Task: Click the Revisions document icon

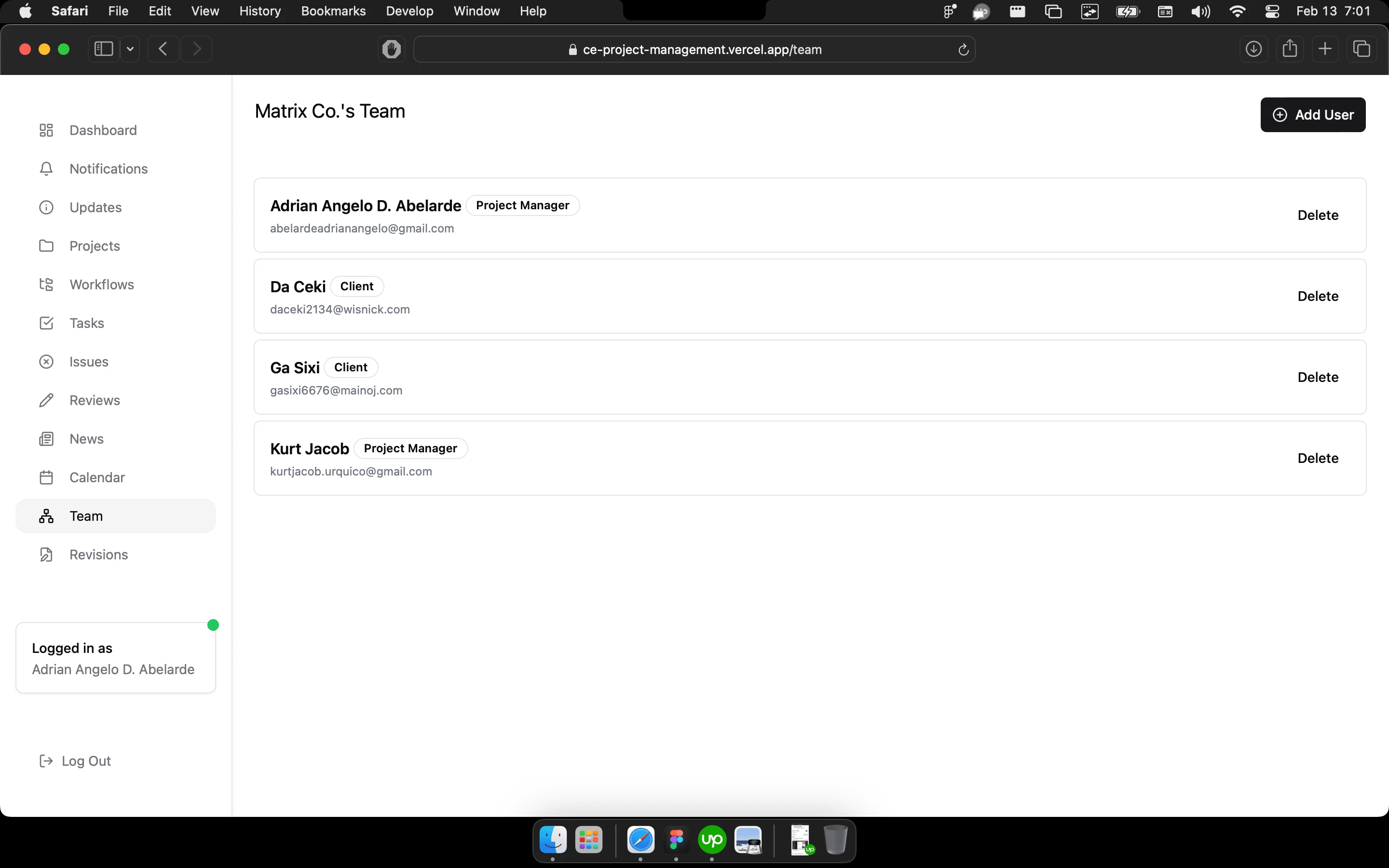Action: pyautogui.click(x=46, y=555)
